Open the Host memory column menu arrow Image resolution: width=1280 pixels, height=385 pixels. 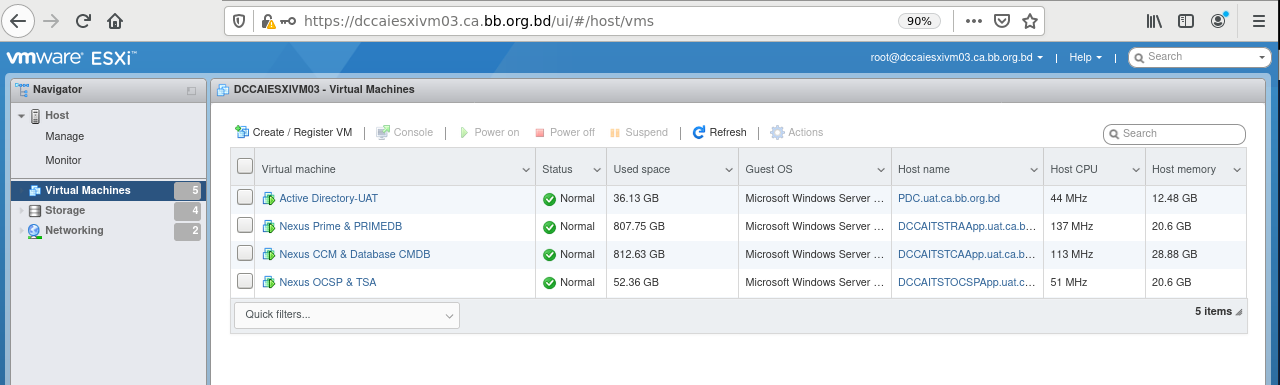tap(1237, 170)
